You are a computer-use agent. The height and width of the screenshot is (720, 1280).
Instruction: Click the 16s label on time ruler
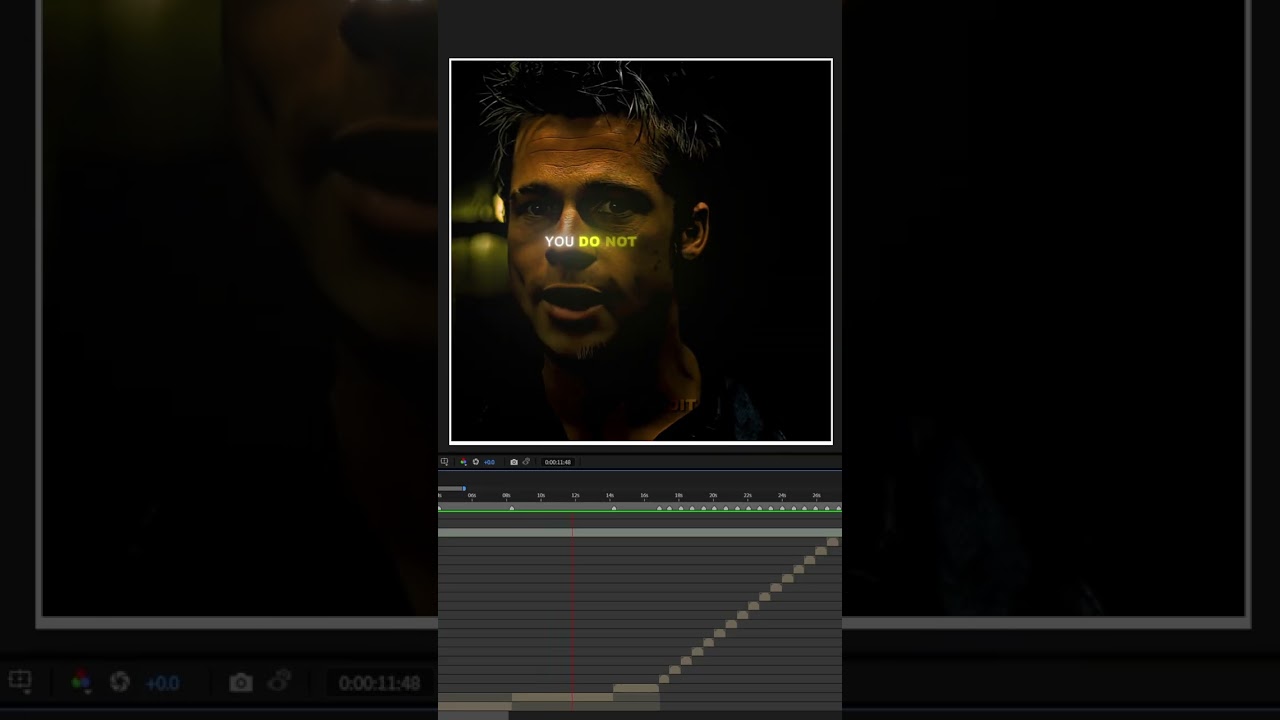[x=644, y=496]
